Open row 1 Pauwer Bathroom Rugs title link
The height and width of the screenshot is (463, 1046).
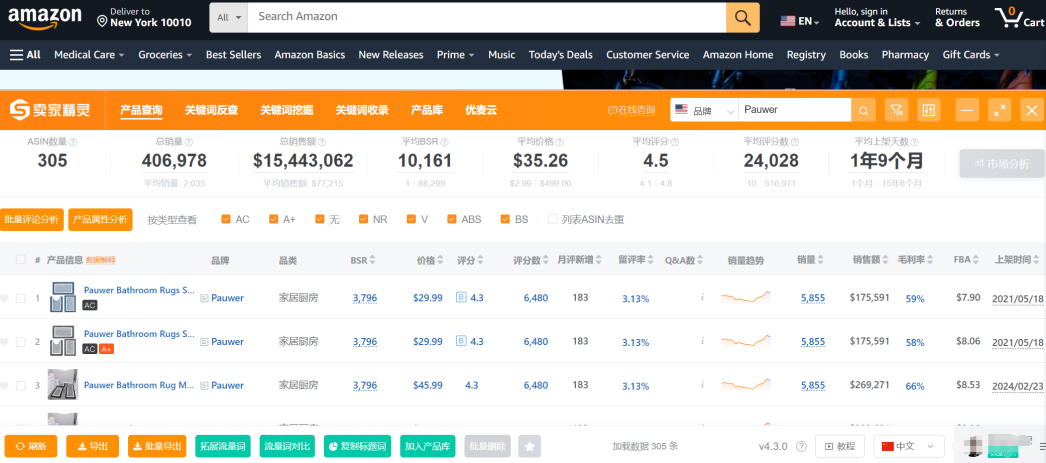click(x=139, y=290)
